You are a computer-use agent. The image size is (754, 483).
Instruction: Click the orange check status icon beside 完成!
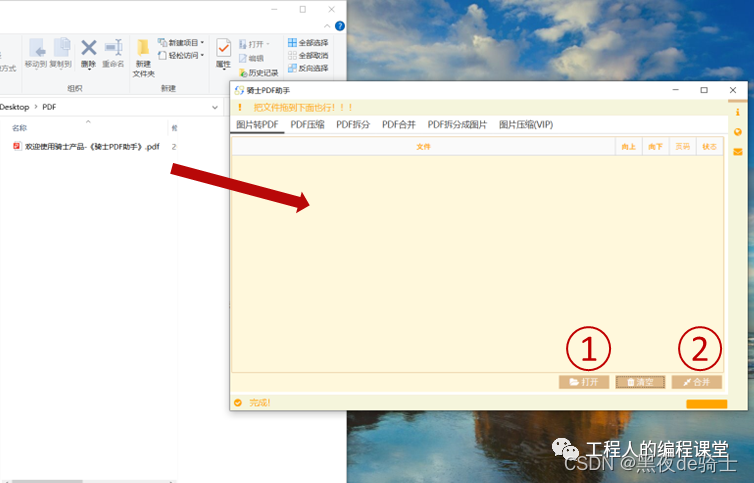[238, 403]
